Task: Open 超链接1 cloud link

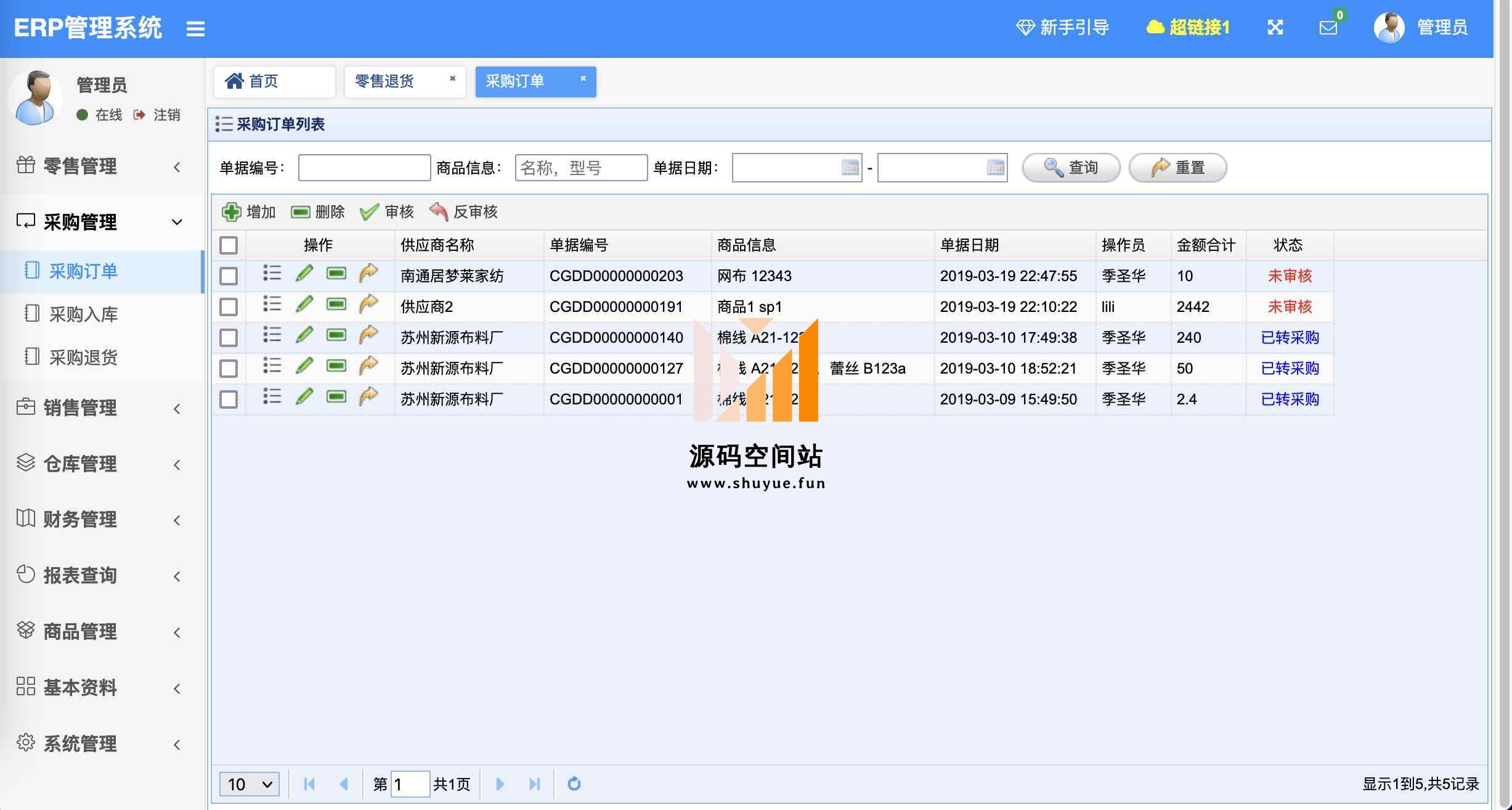Action: pyautogui.click(x=1188, y=27)
